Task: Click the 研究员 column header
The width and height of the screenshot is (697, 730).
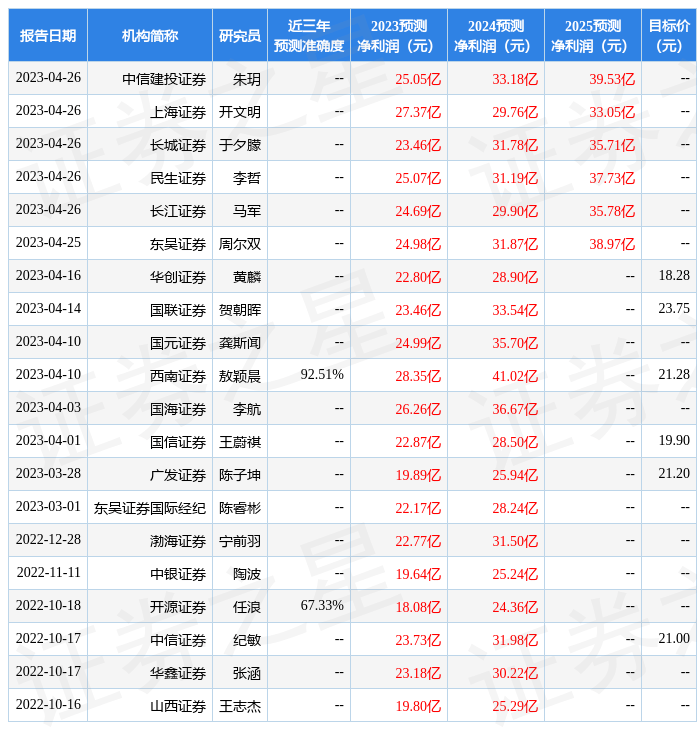Action: click(x=240, y=35)
